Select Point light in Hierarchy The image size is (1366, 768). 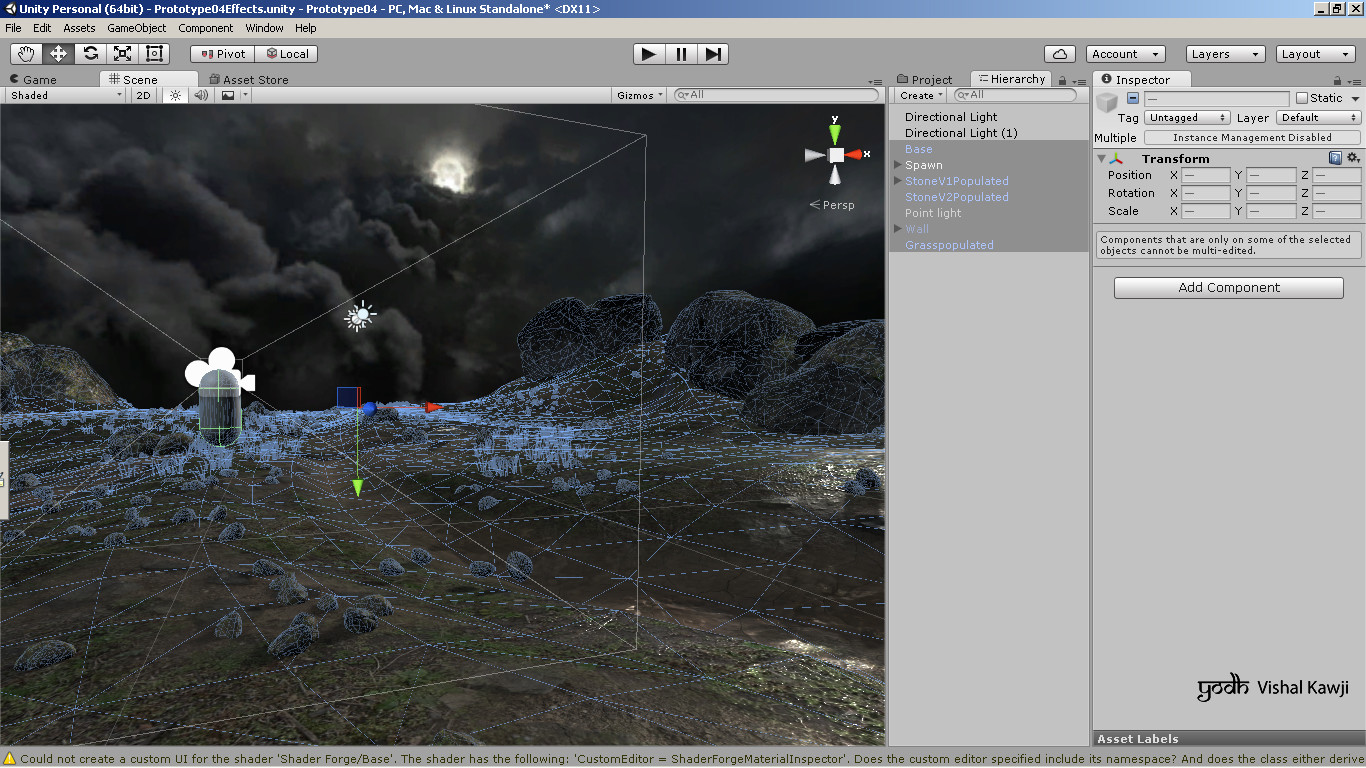tap(989, 213)
